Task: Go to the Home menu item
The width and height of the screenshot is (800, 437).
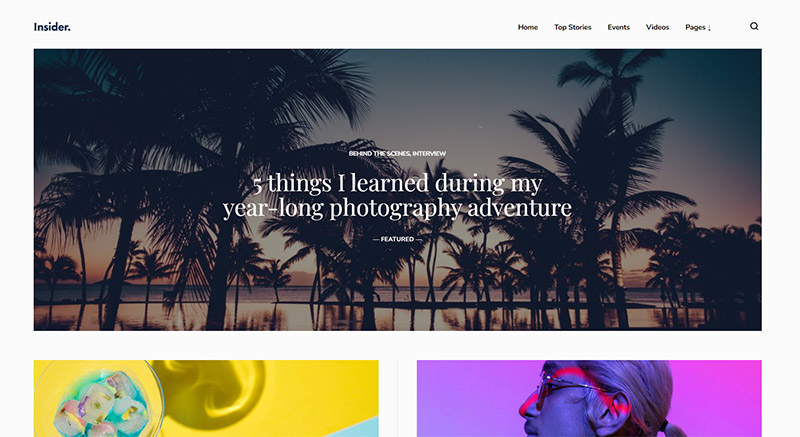Action: point(528,27)
